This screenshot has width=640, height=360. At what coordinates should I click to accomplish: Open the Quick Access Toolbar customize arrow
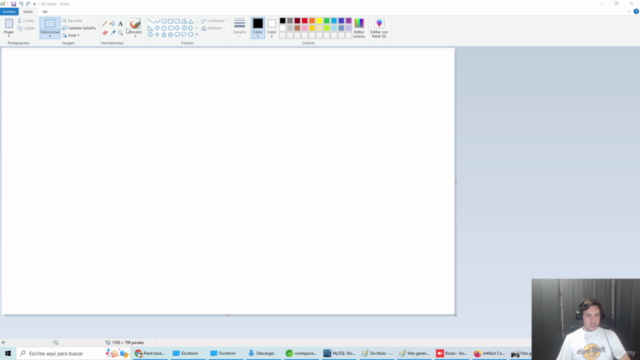(x=34, y=4)
